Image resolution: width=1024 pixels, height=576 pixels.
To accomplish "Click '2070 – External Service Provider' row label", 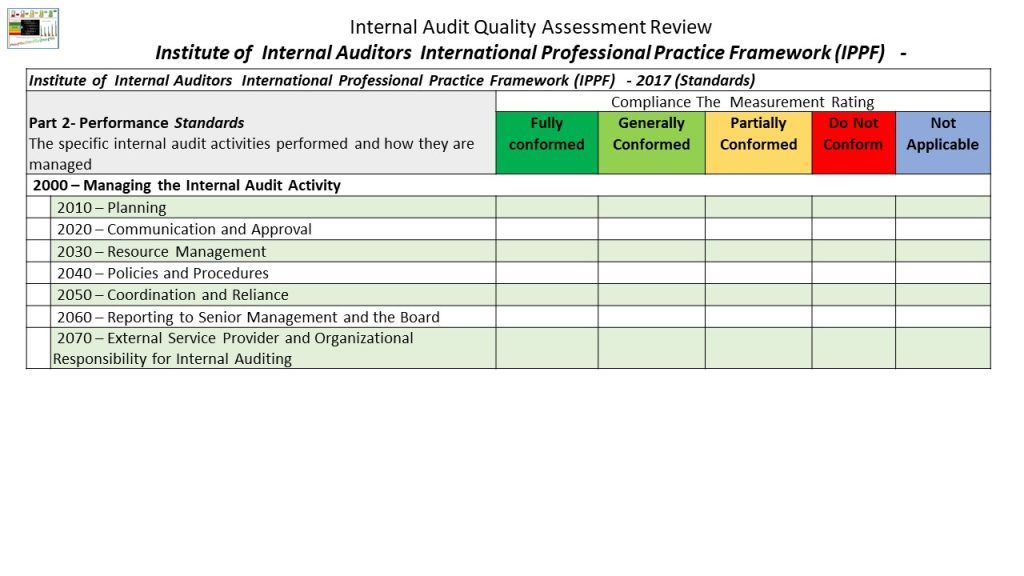I will tap(233, 348).
